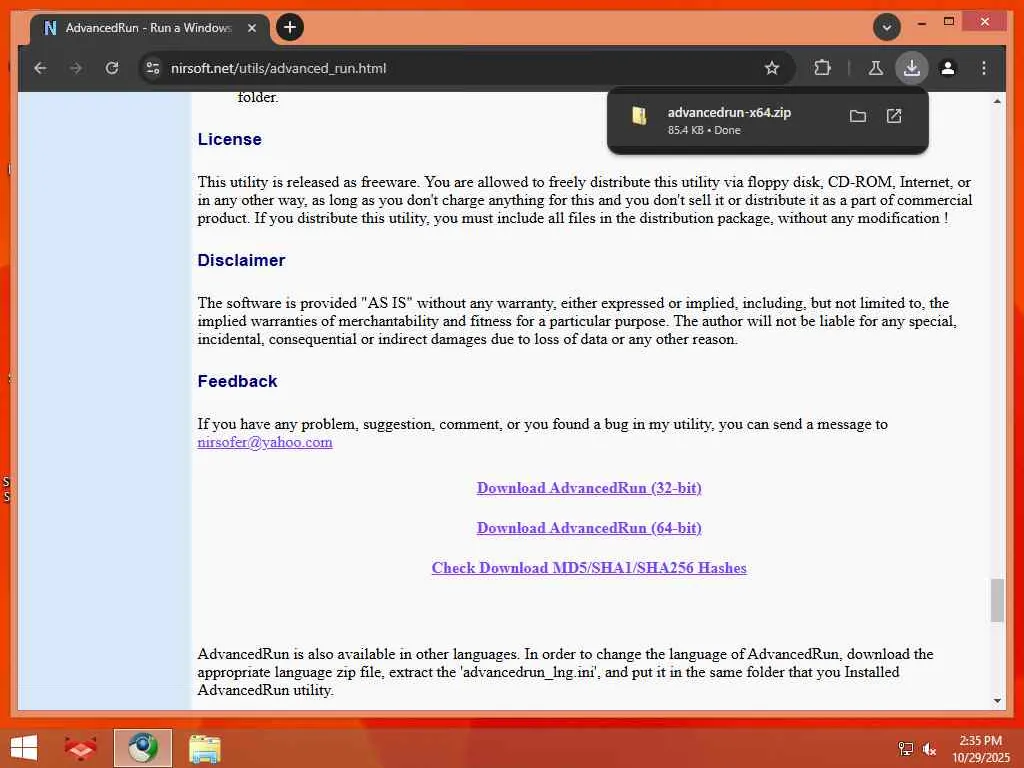Click the License heading
This screenshot has height=768, width=1024.
pos(229,139)
